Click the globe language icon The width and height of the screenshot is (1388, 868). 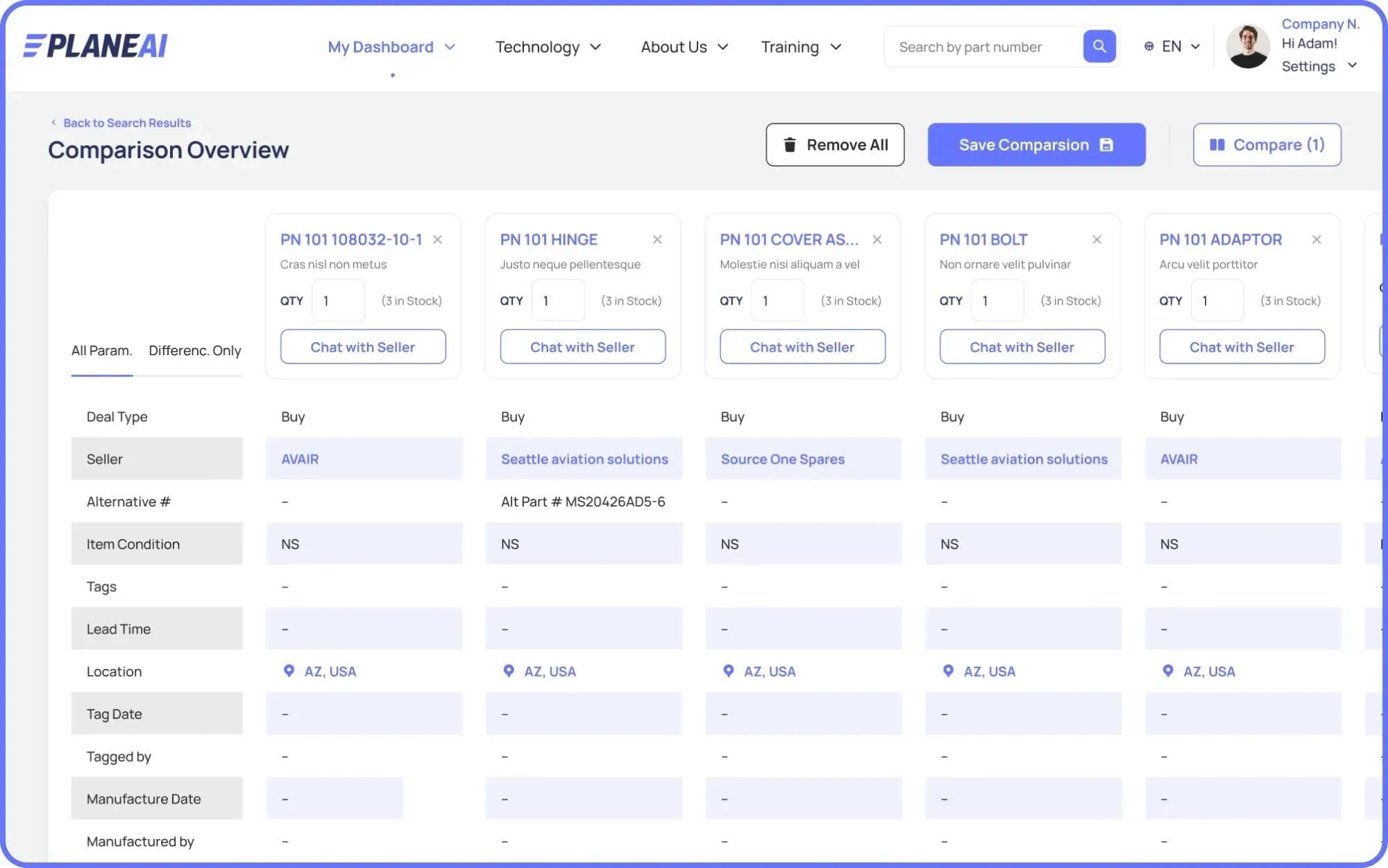coord(1149,46)
